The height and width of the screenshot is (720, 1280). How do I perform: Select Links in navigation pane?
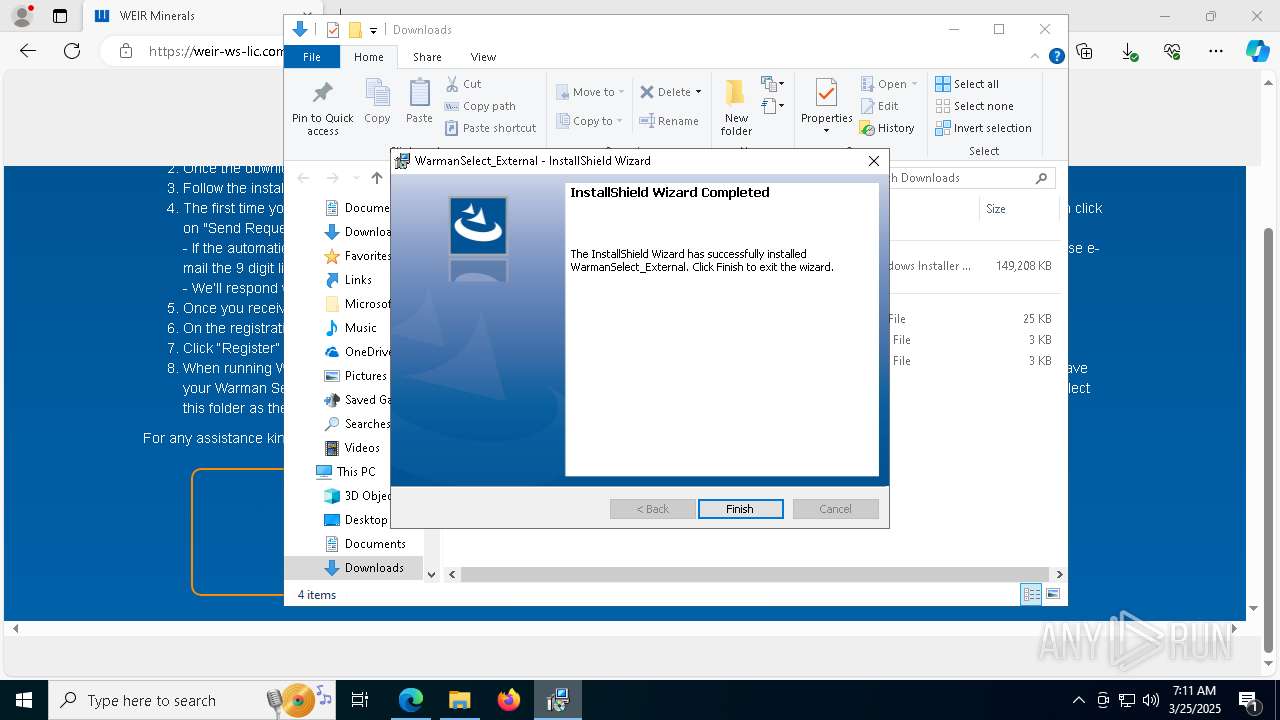358,280
